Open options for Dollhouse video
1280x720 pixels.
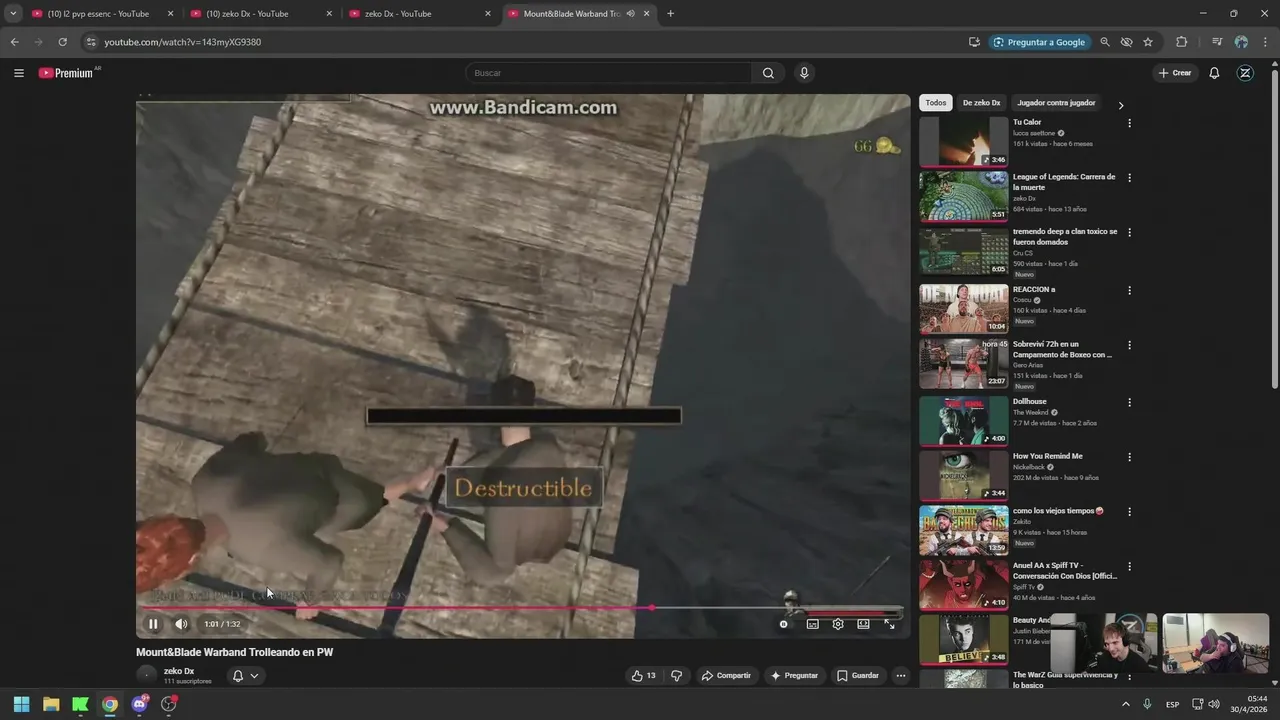coord(1130,403)
